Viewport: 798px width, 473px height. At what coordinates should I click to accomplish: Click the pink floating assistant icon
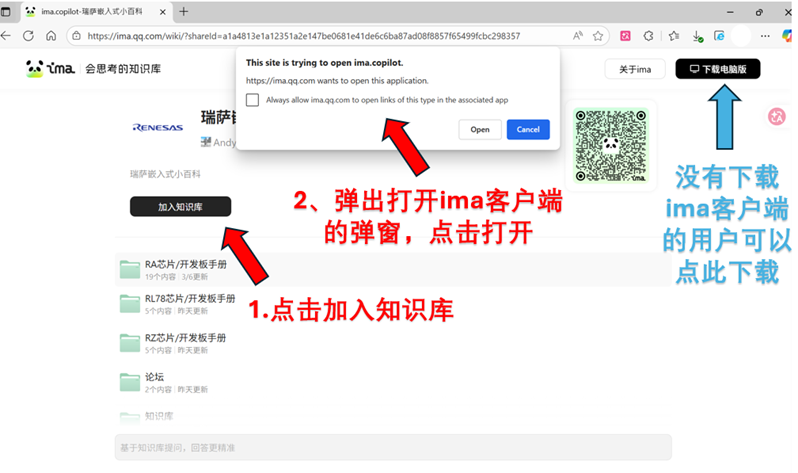pos(775,117)
